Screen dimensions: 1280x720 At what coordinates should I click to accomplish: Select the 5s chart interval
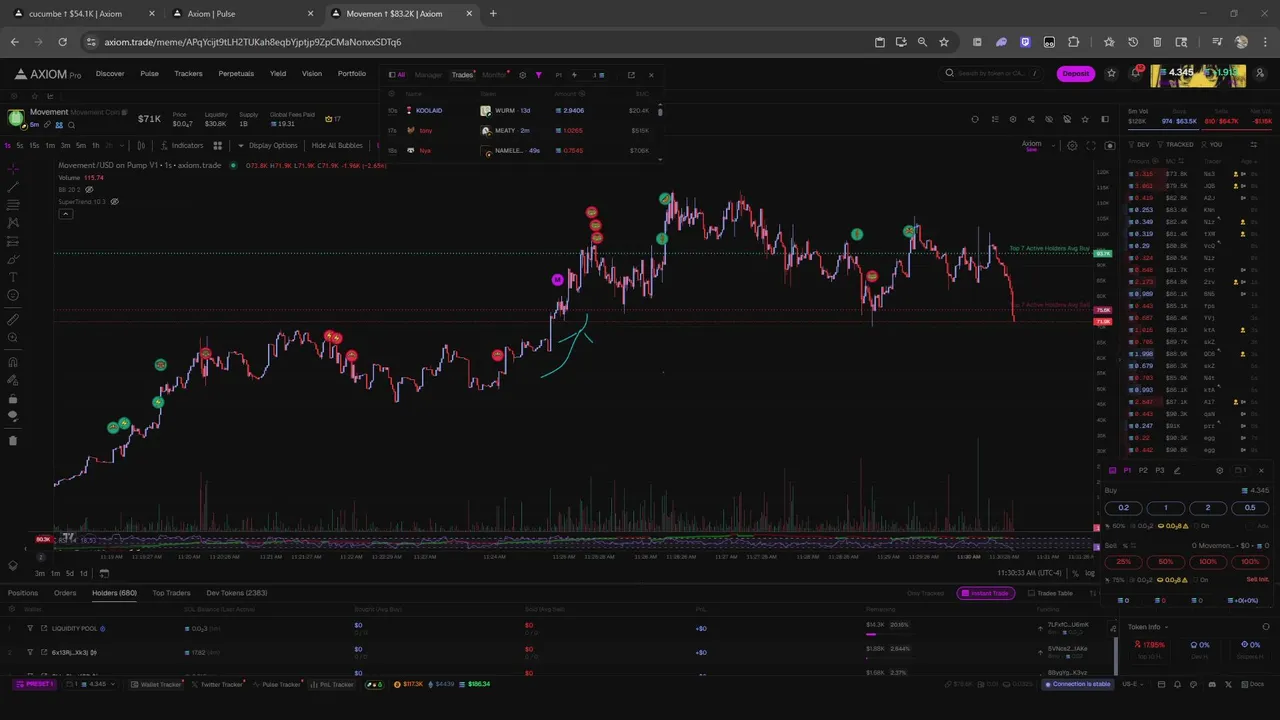tap(19, 145)
